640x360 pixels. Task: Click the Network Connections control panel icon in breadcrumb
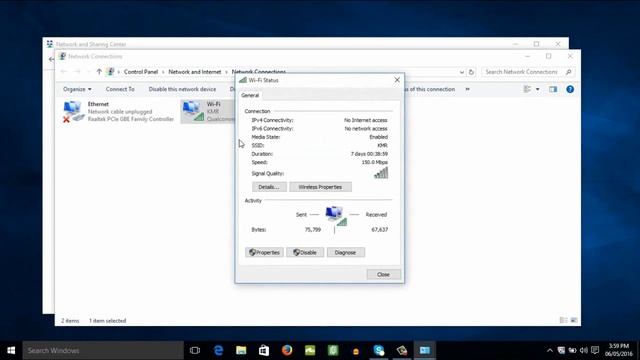pyautogui.click(x=110, y=72)
